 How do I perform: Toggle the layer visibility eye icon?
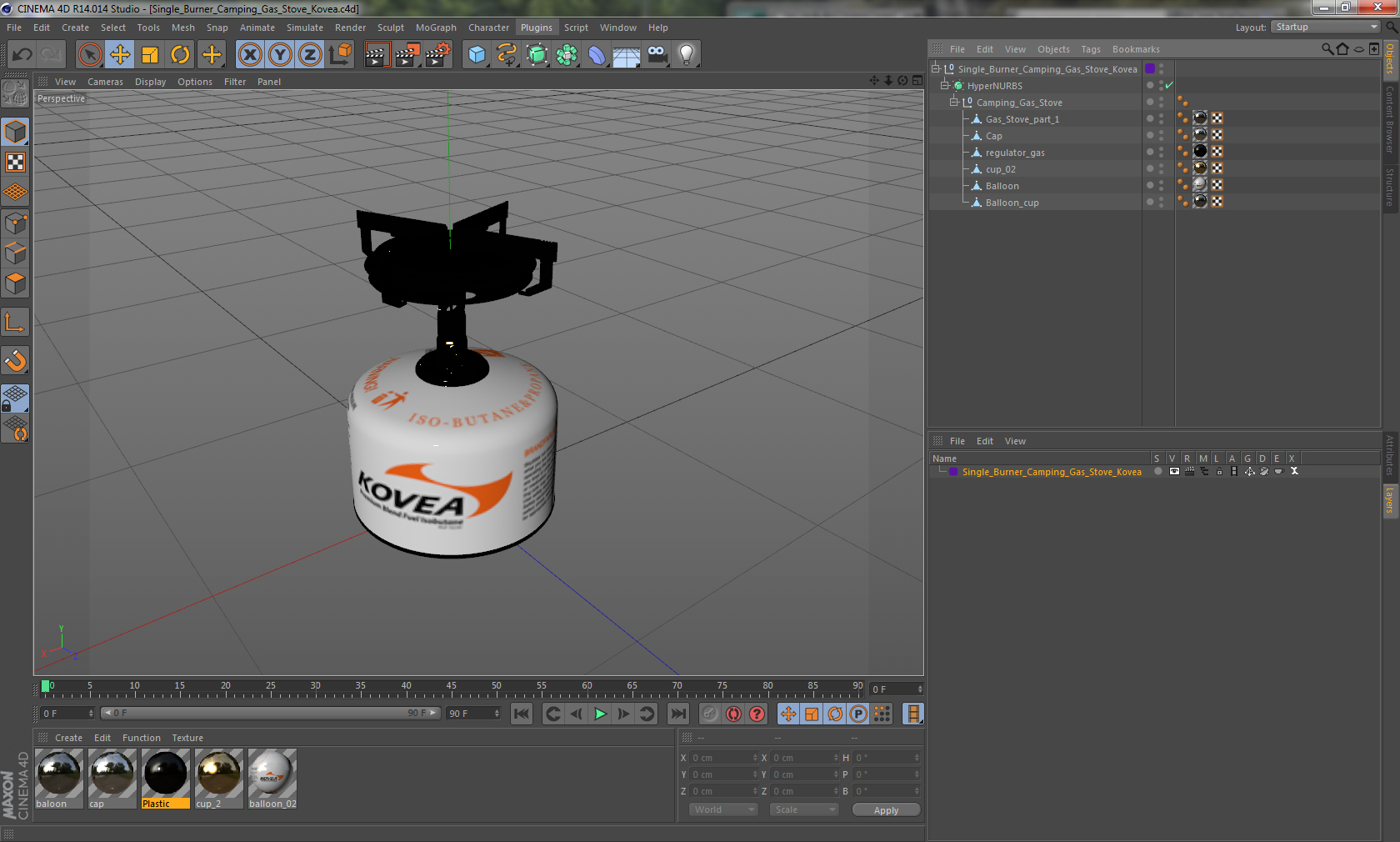1174,472
